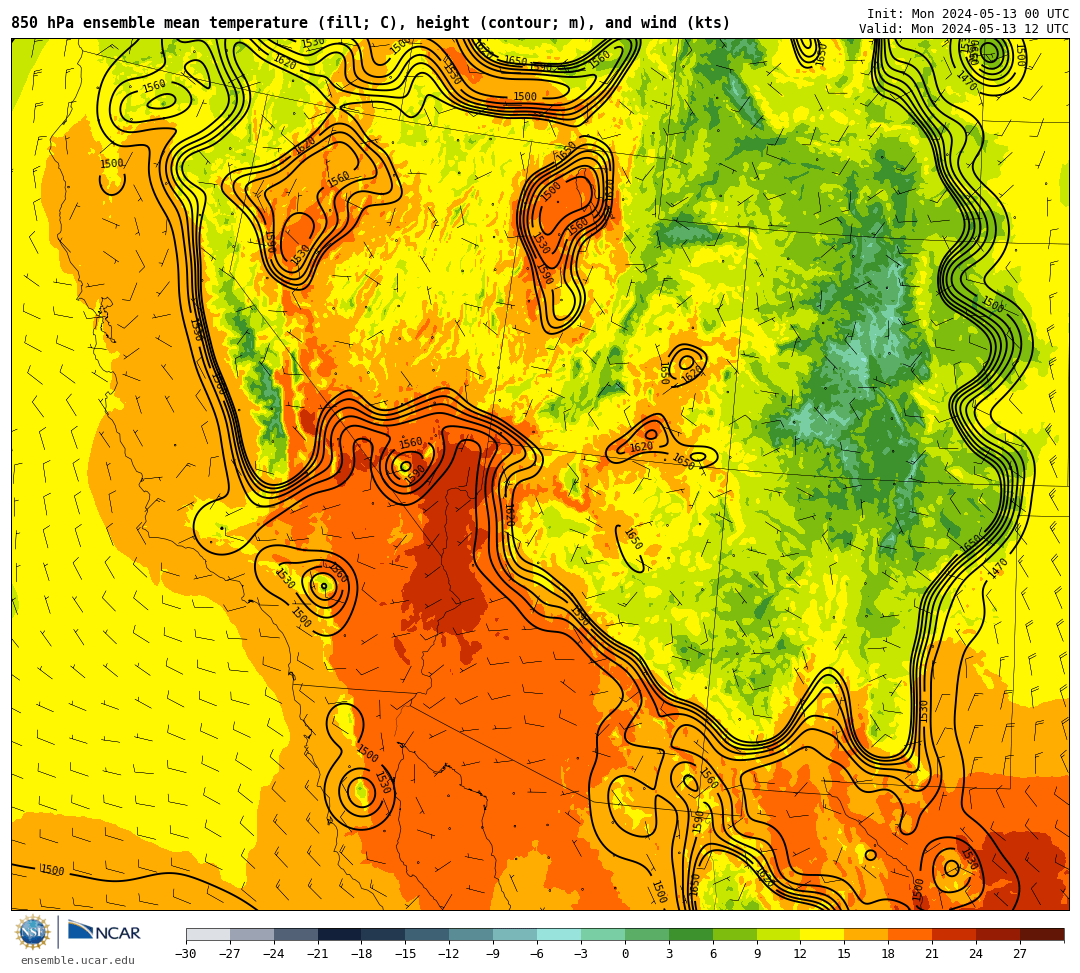Pick the colorbar swatch between -30 and -27
This screenshot has height=973, width=1080.
pos(208,934)
